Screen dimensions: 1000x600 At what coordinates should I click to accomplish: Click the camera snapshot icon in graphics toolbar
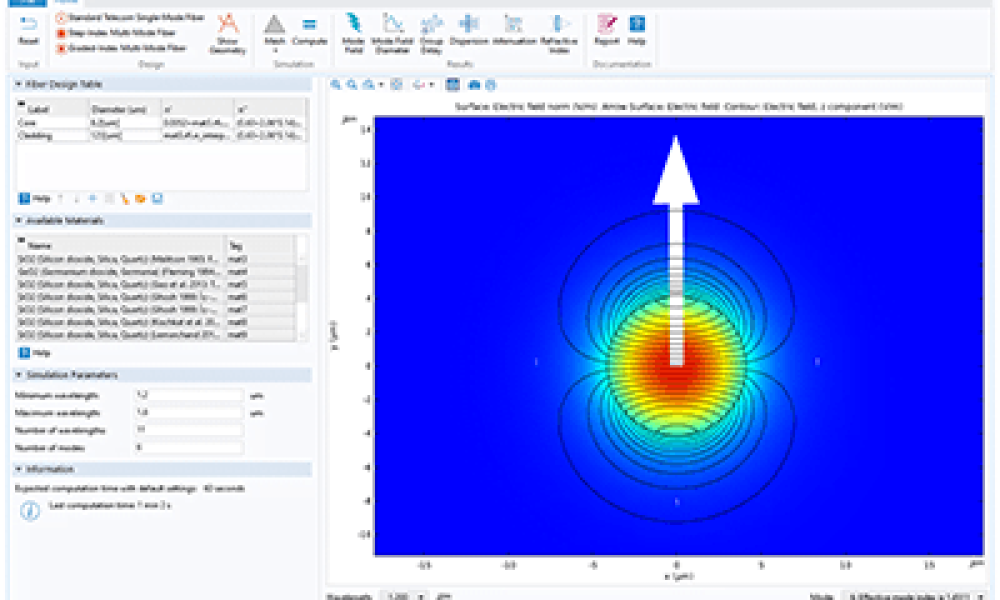[x=474, y=84]
